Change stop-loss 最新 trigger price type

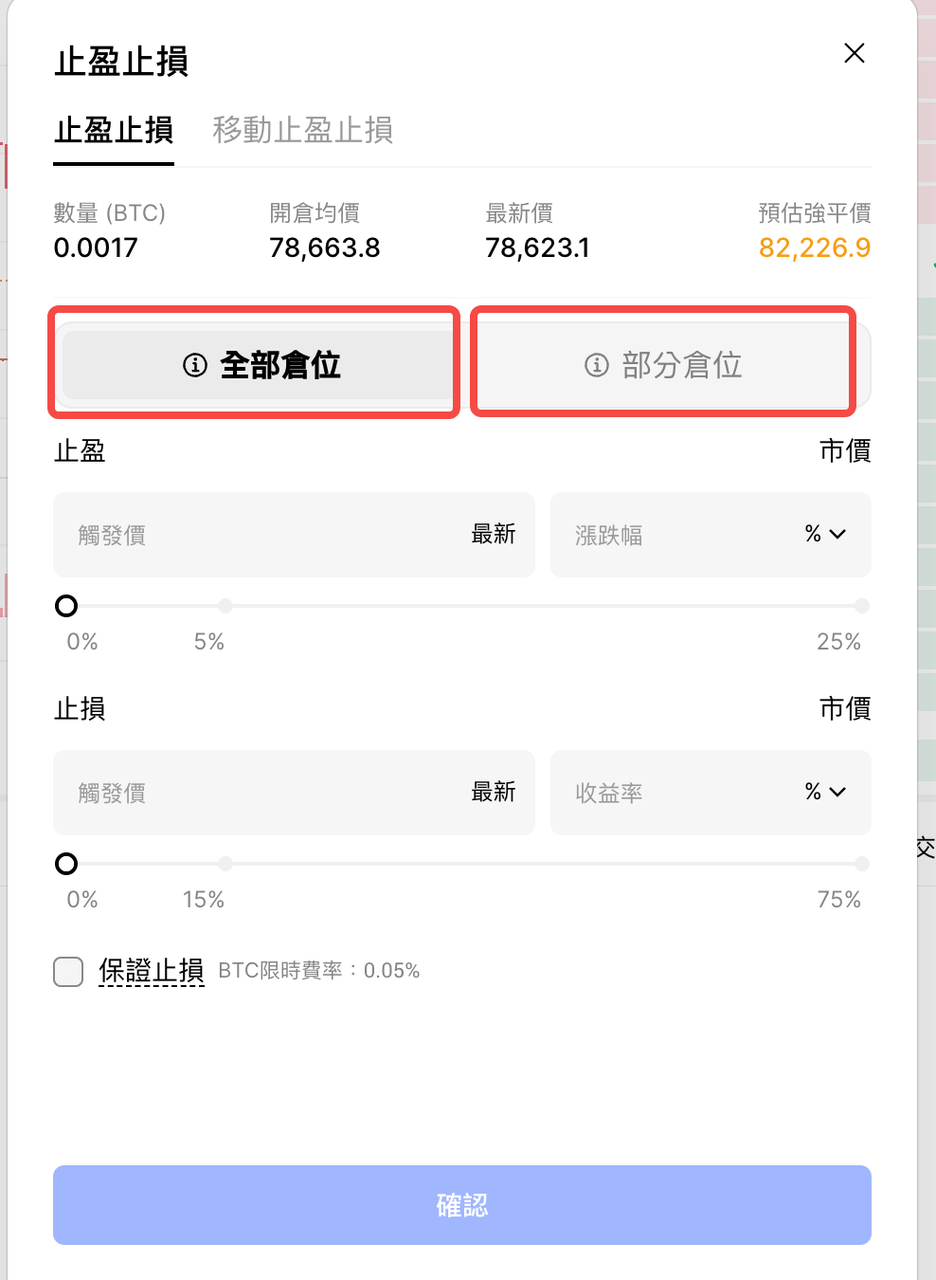click(x=493, y=792)
